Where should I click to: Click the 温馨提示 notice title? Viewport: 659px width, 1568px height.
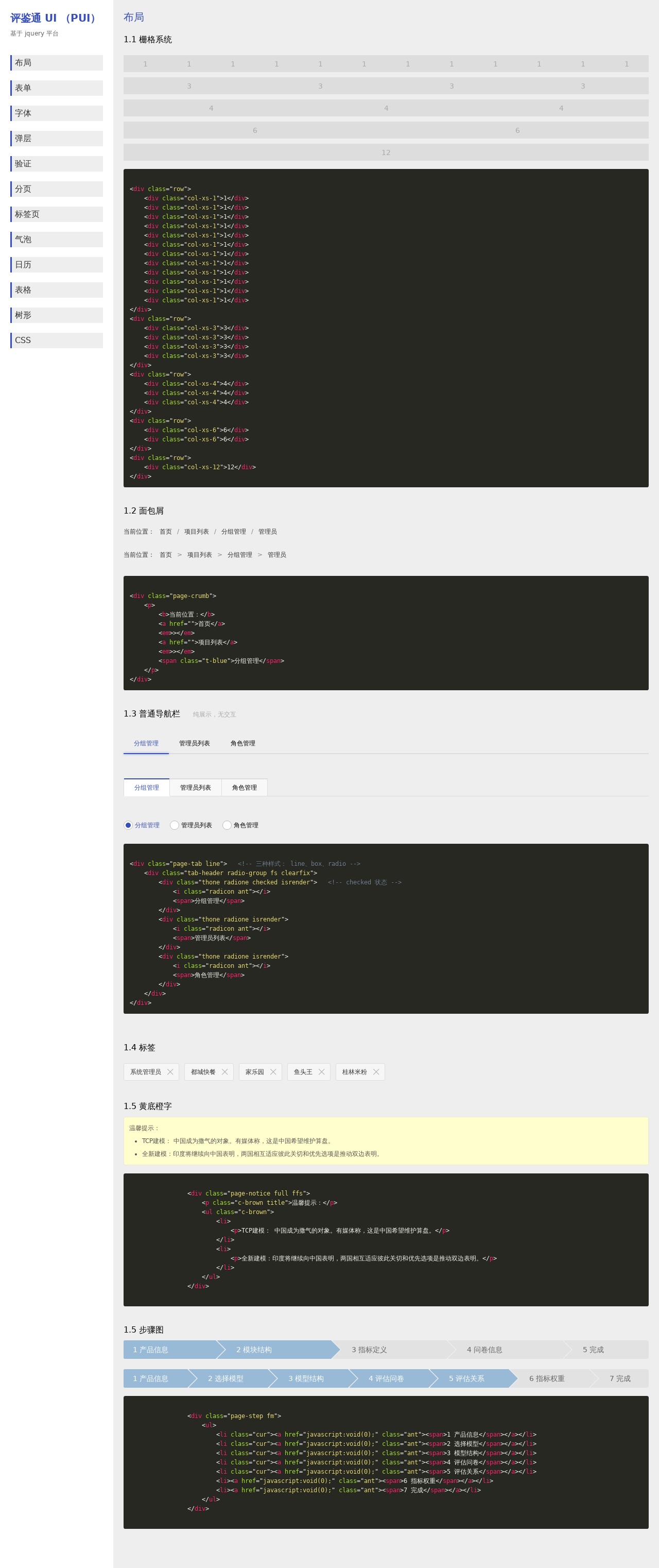144,1129
